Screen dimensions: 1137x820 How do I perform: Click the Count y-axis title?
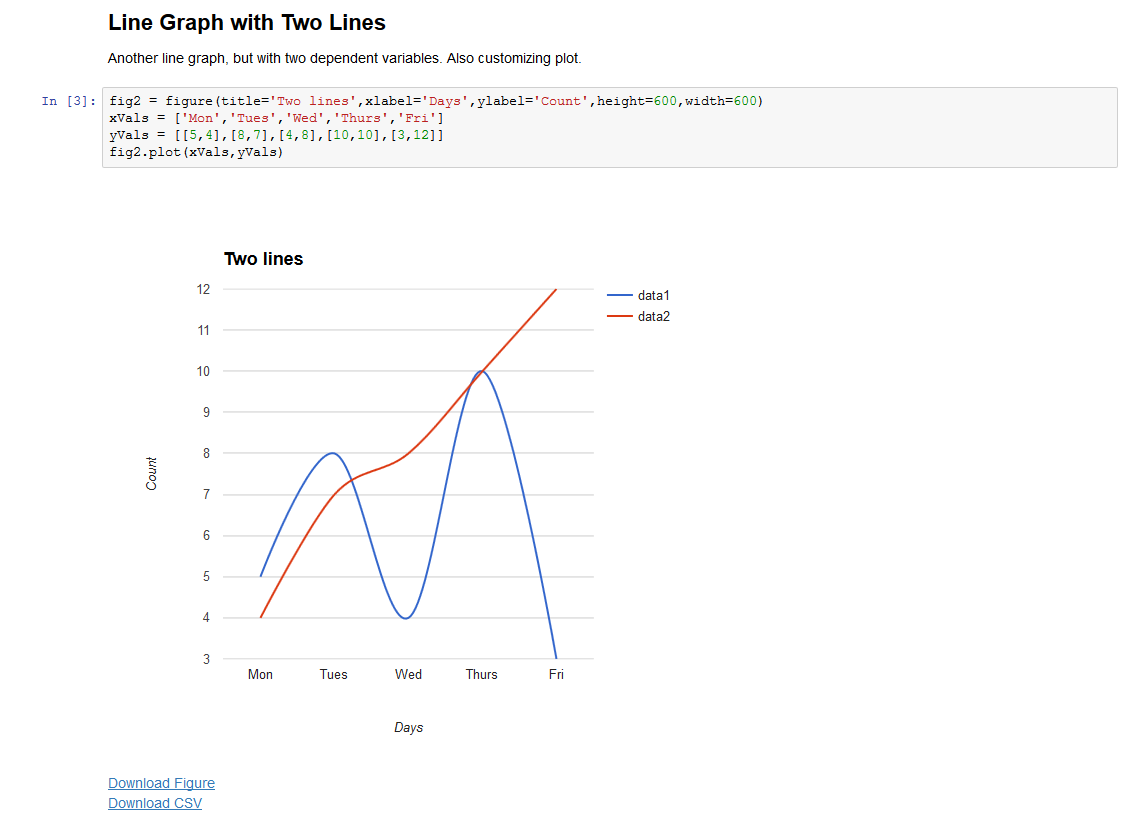pos(151,473)
